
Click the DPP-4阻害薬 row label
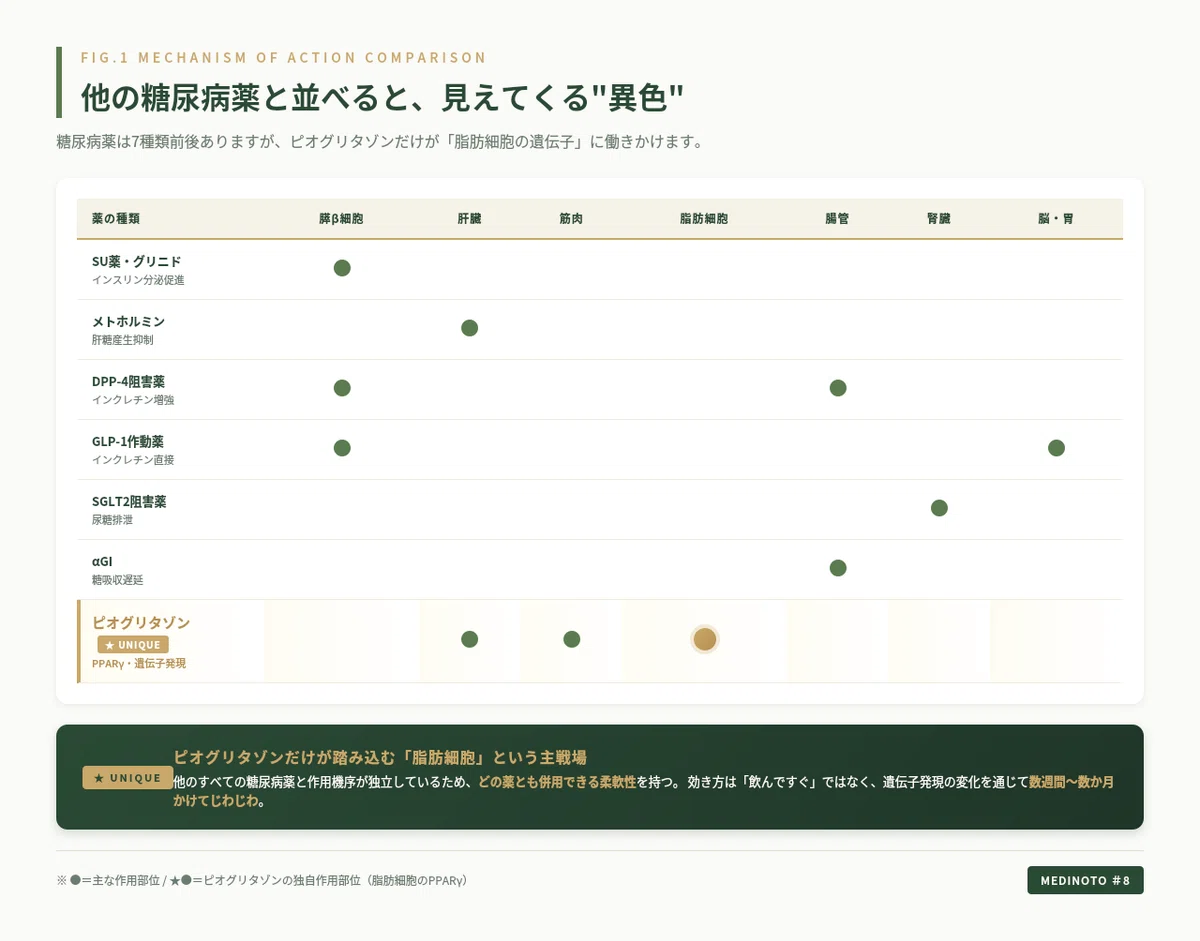click(x=128, y=381)
